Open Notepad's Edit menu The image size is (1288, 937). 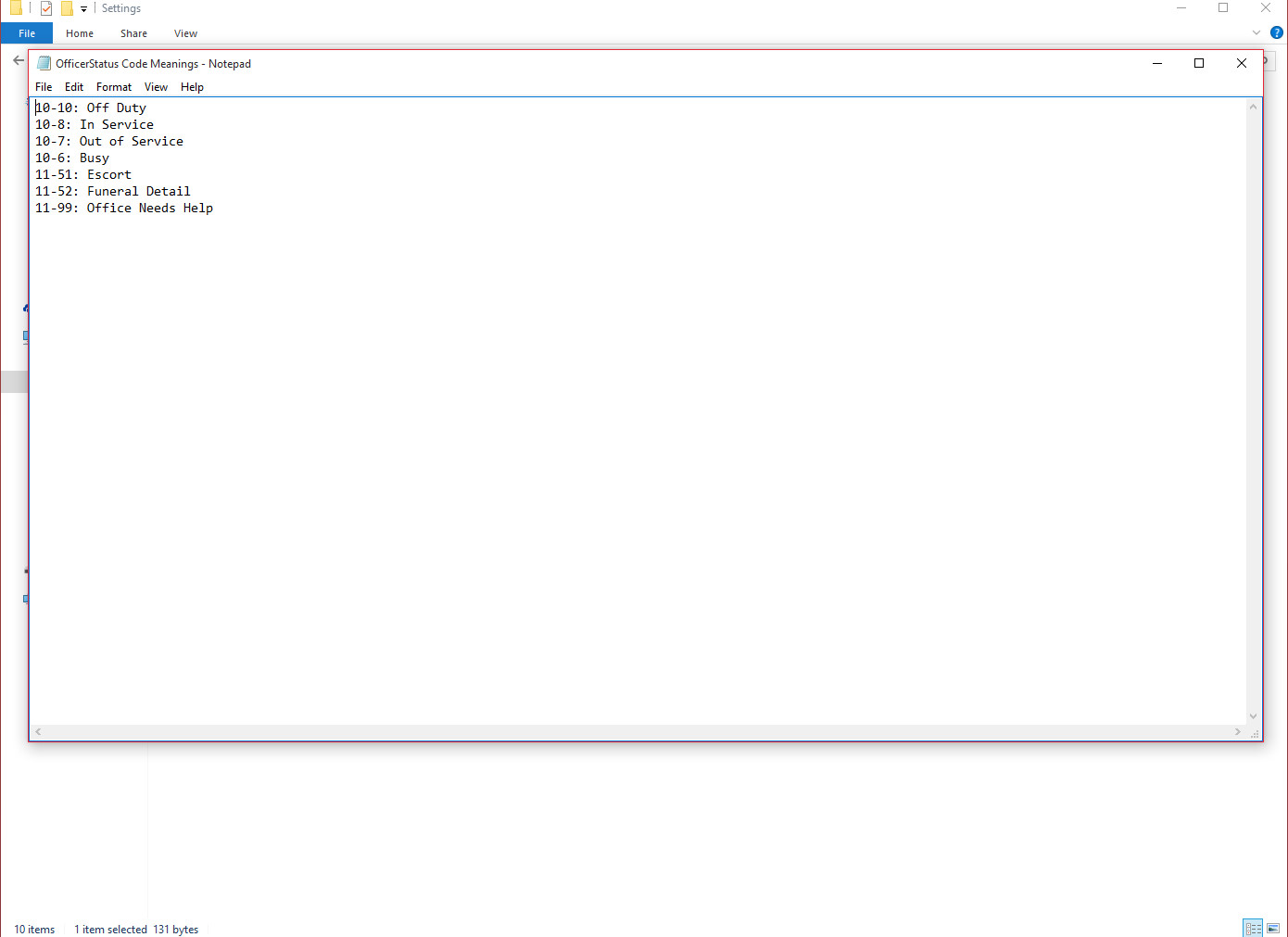click(74, 87)
